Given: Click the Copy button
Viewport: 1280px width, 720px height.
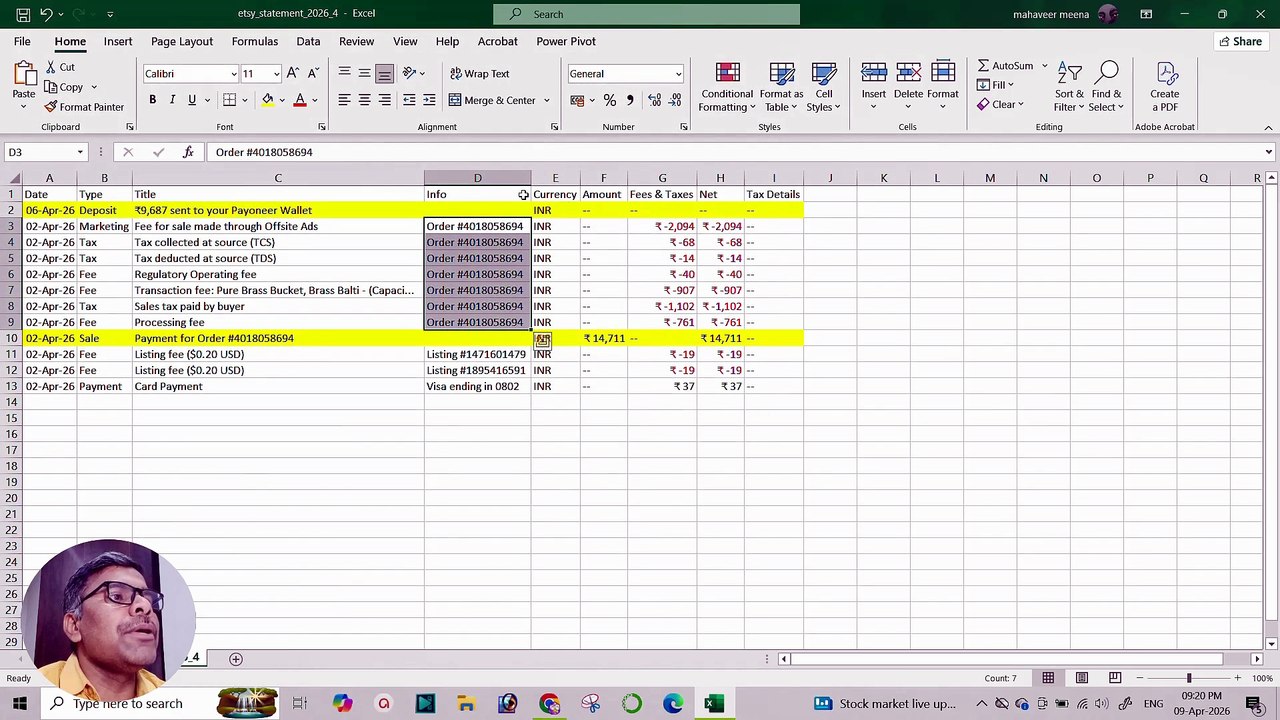Looking at the screenshot, I should 64,87.
